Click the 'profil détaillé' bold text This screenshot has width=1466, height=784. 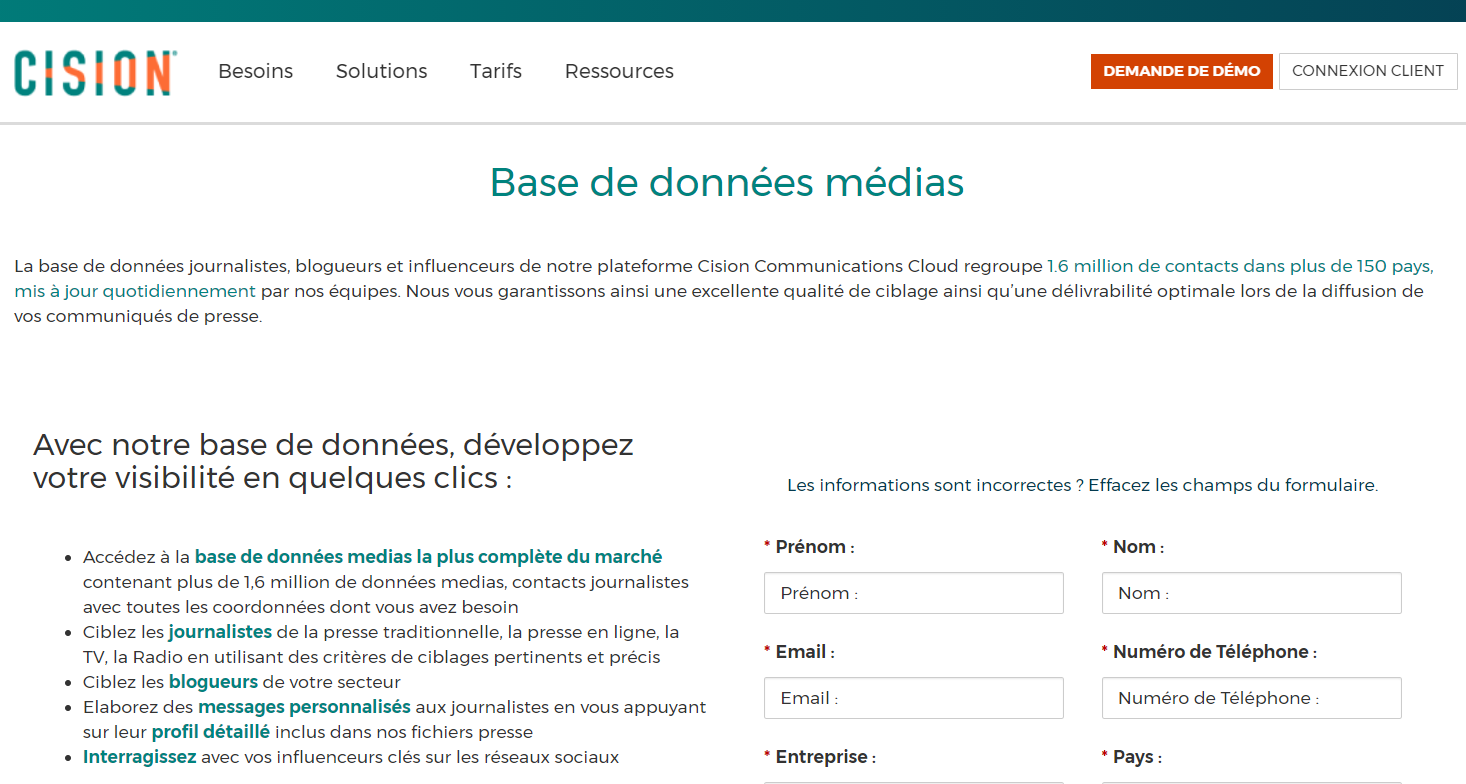(x=211, y=732)
